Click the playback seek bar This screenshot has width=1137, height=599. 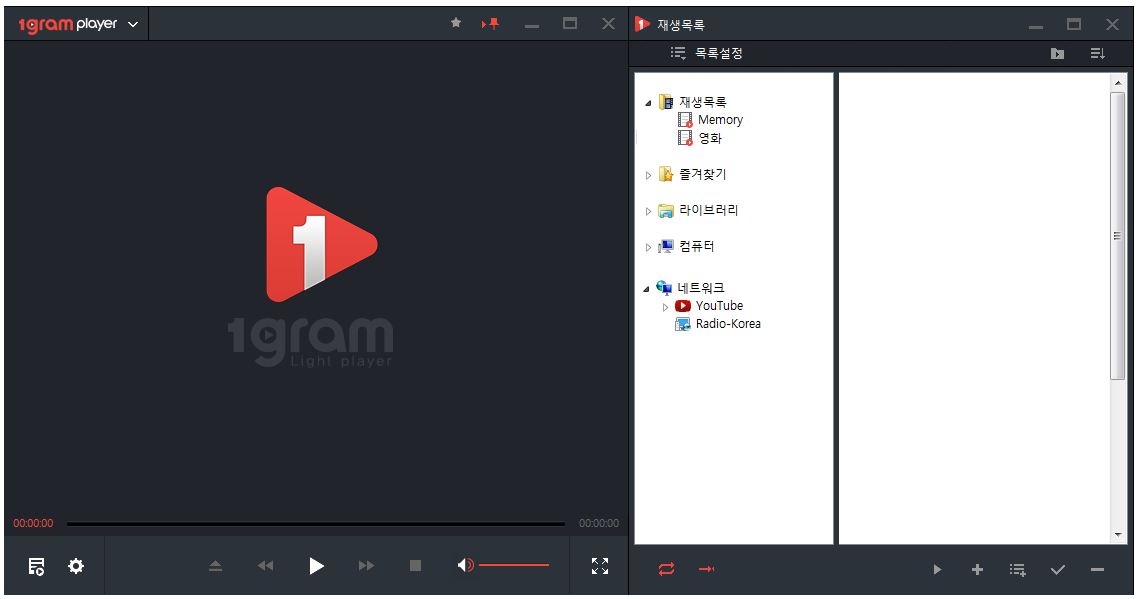315,523
